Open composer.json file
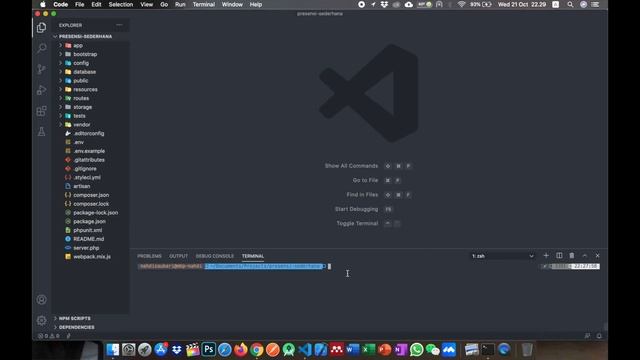The height and width of the screenshot is (360, 640). coord(91,195)
